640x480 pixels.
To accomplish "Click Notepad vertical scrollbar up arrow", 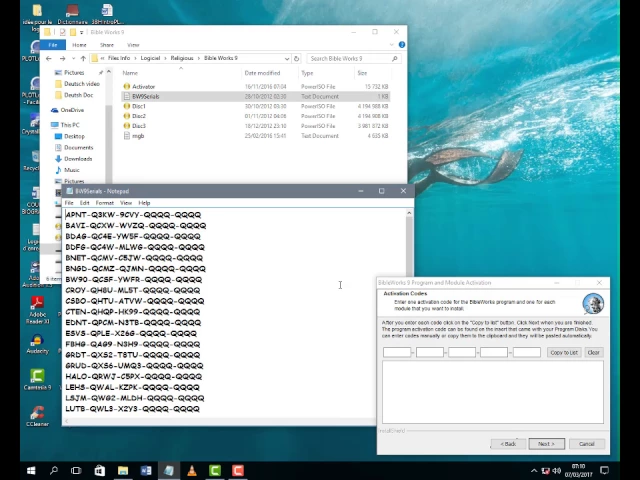I will coord(409,213).
